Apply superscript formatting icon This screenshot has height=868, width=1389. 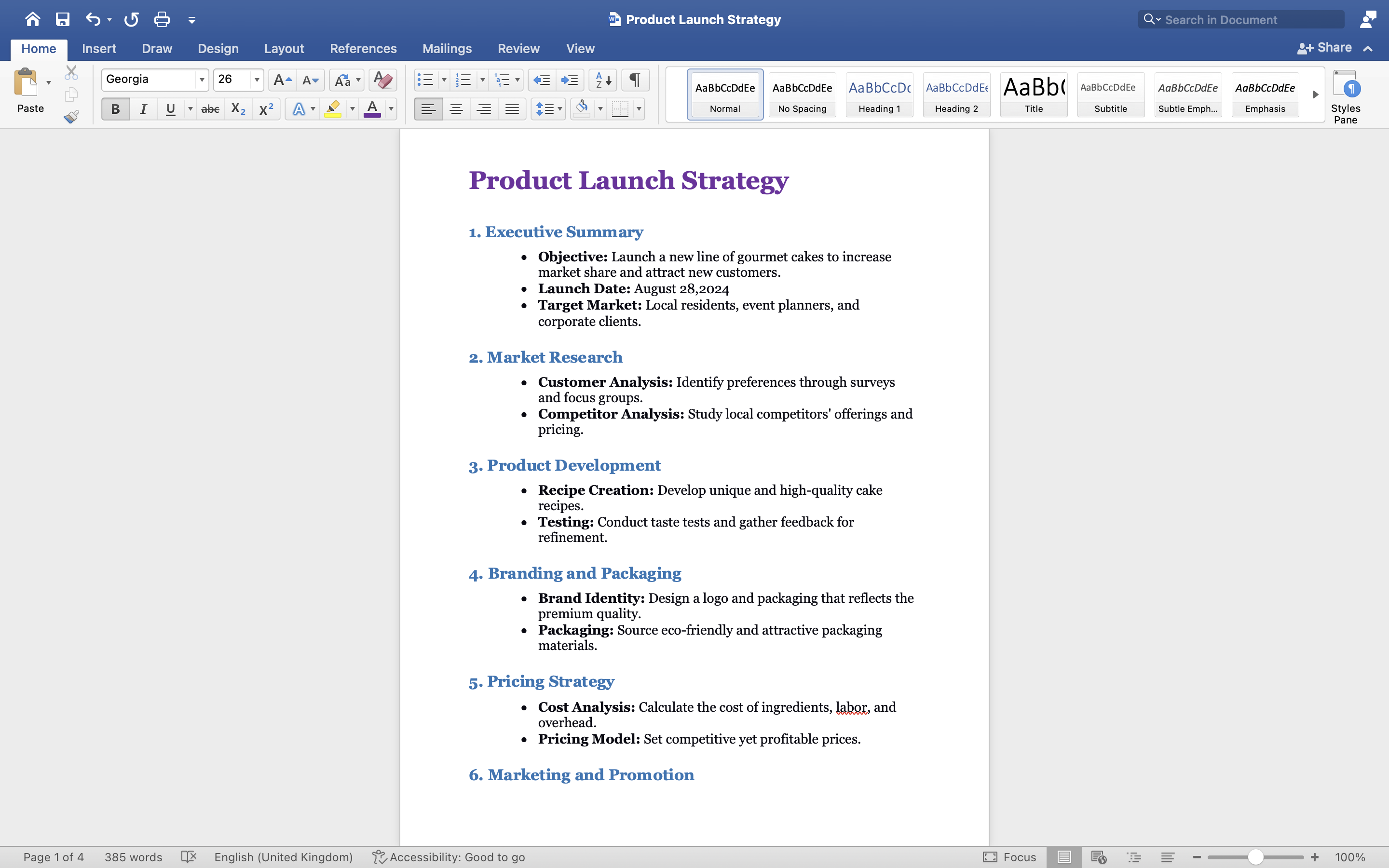tap(266, 109)
